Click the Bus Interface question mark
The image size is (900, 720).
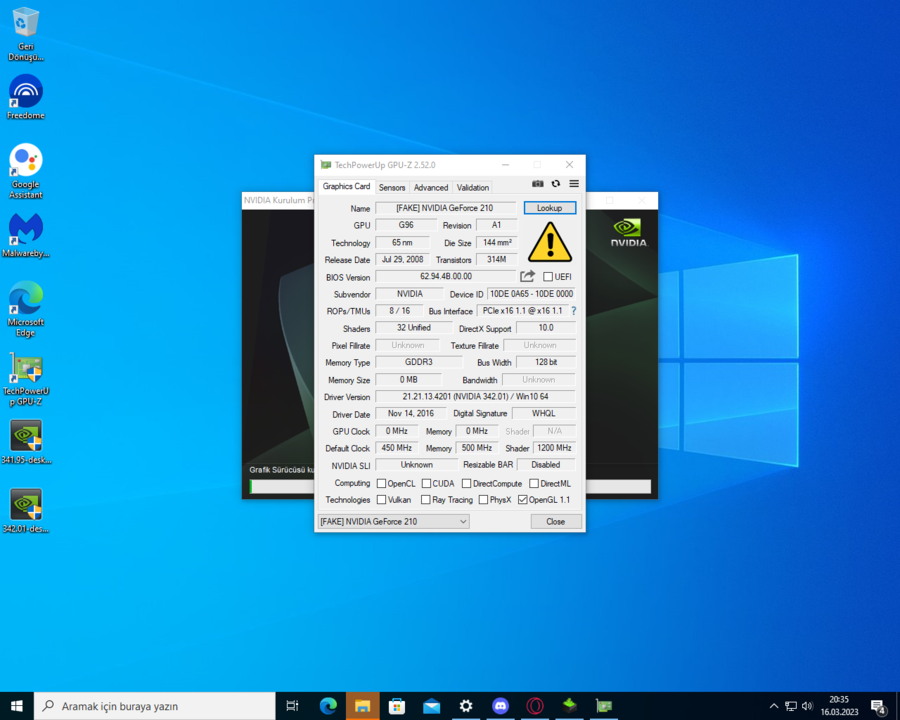click(x=573, y=311)
